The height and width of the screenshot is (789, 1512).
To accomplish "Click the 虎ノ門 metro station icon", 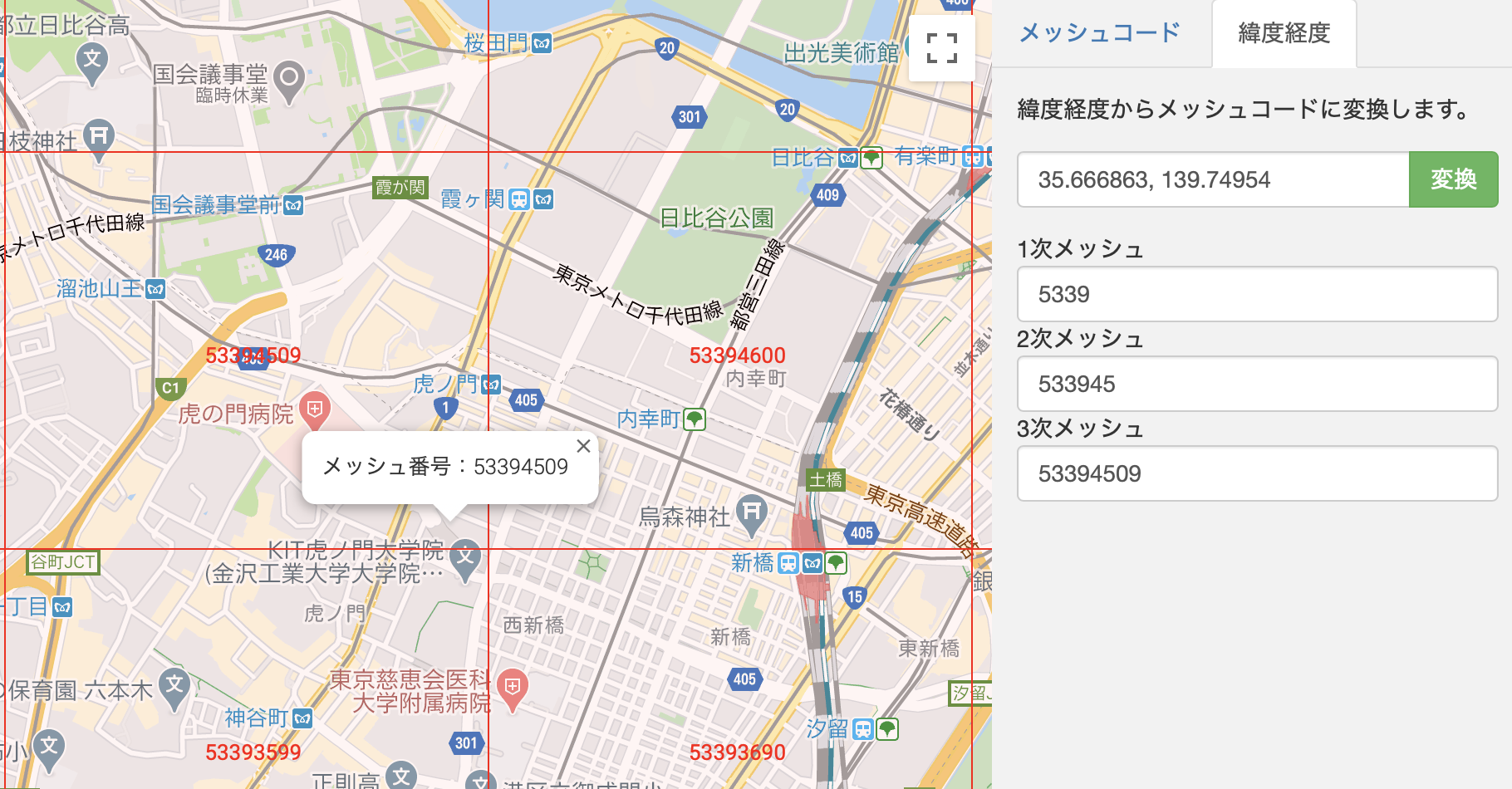I will tap(491, 385).
